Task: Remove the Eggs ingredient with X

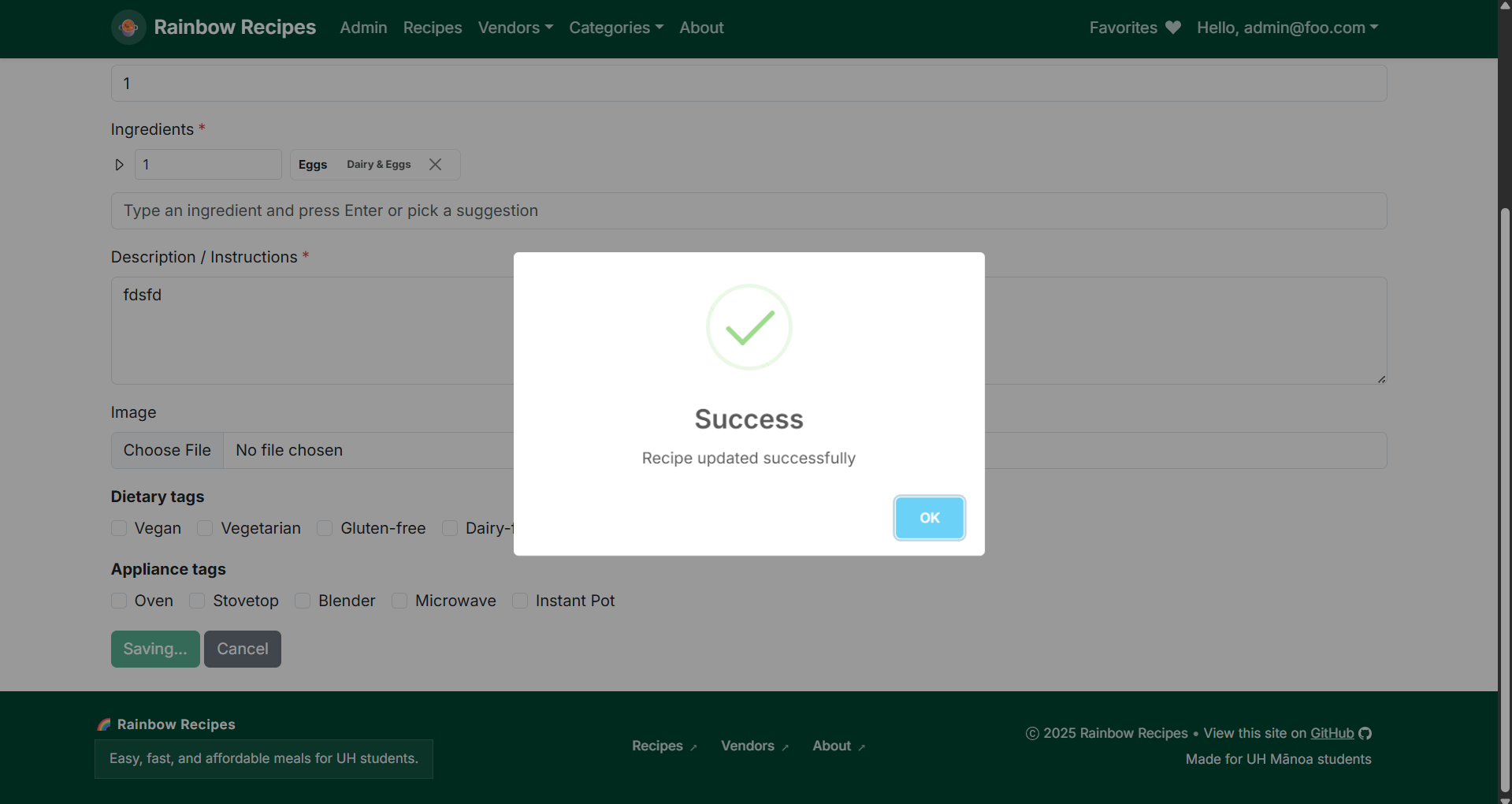Action: click(435, 165)
